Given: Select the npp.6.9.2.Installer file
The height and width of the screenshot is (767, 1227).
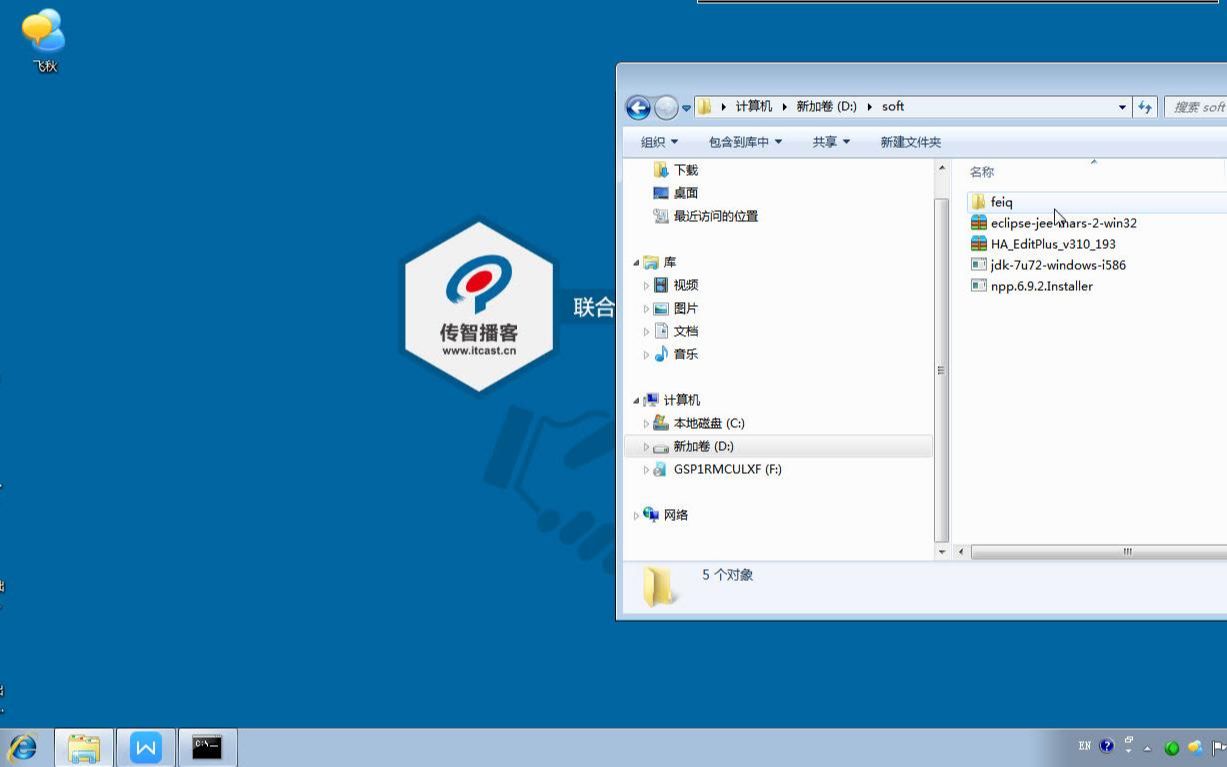Looking at the screenshot, I should coord(1043,285).
